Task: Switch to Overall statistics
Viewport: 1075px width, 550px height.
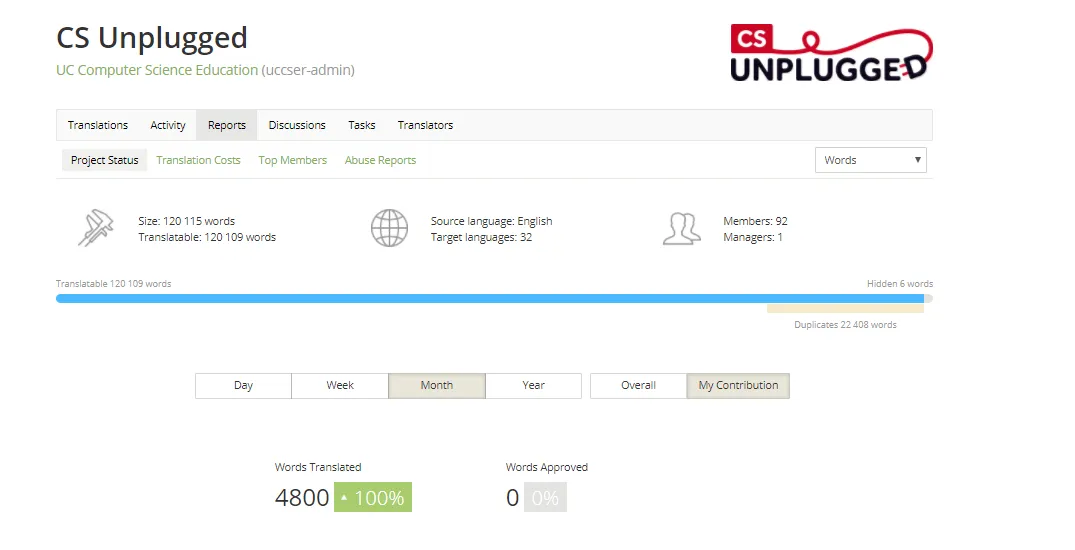Action: 638,385
